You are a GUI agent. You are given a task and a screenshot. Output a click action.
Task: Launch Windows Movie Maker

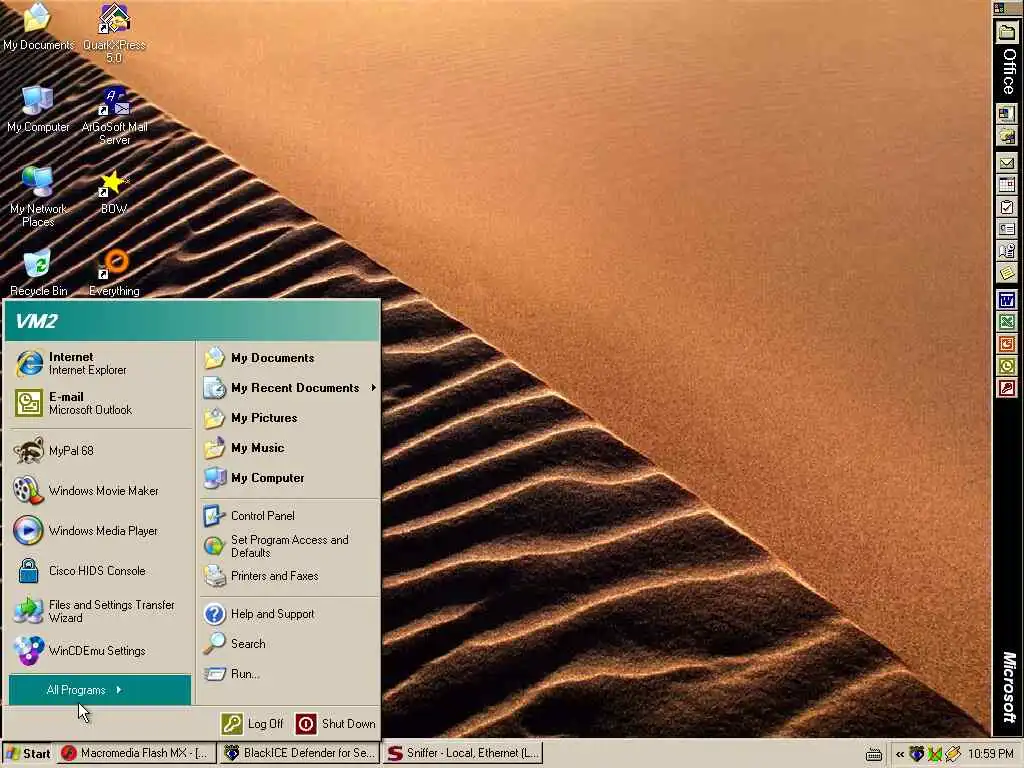click(100, 490)
